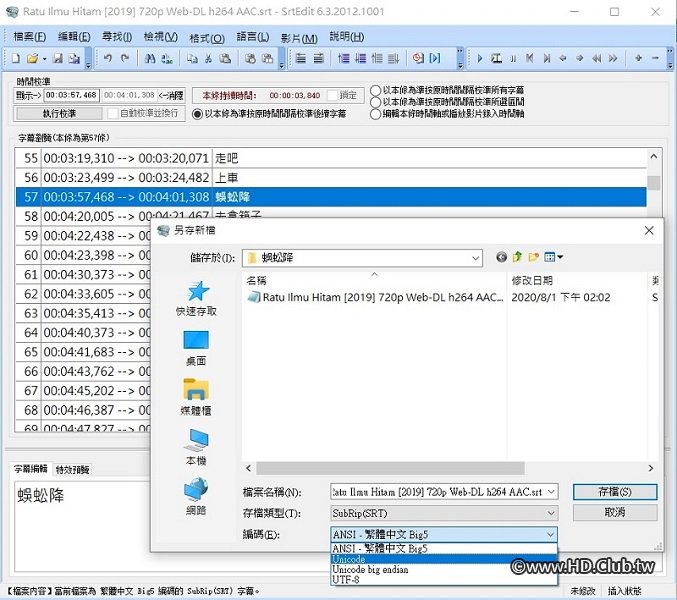The height and width of the screenshot is (600, 677).
Task: Fast forward with the double right arrow
Action: click(x=613, y=58)
